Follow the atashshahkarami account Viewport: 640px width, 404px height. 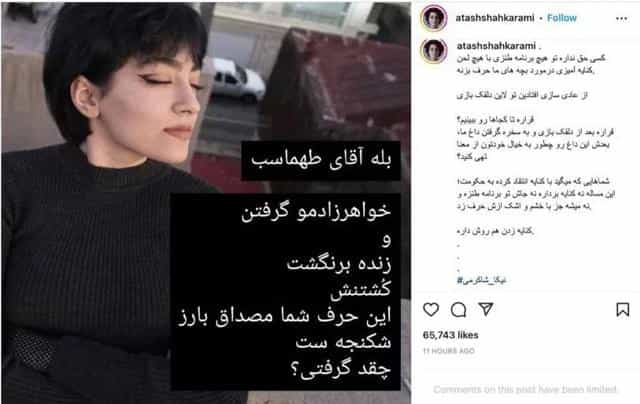[562, 18]
